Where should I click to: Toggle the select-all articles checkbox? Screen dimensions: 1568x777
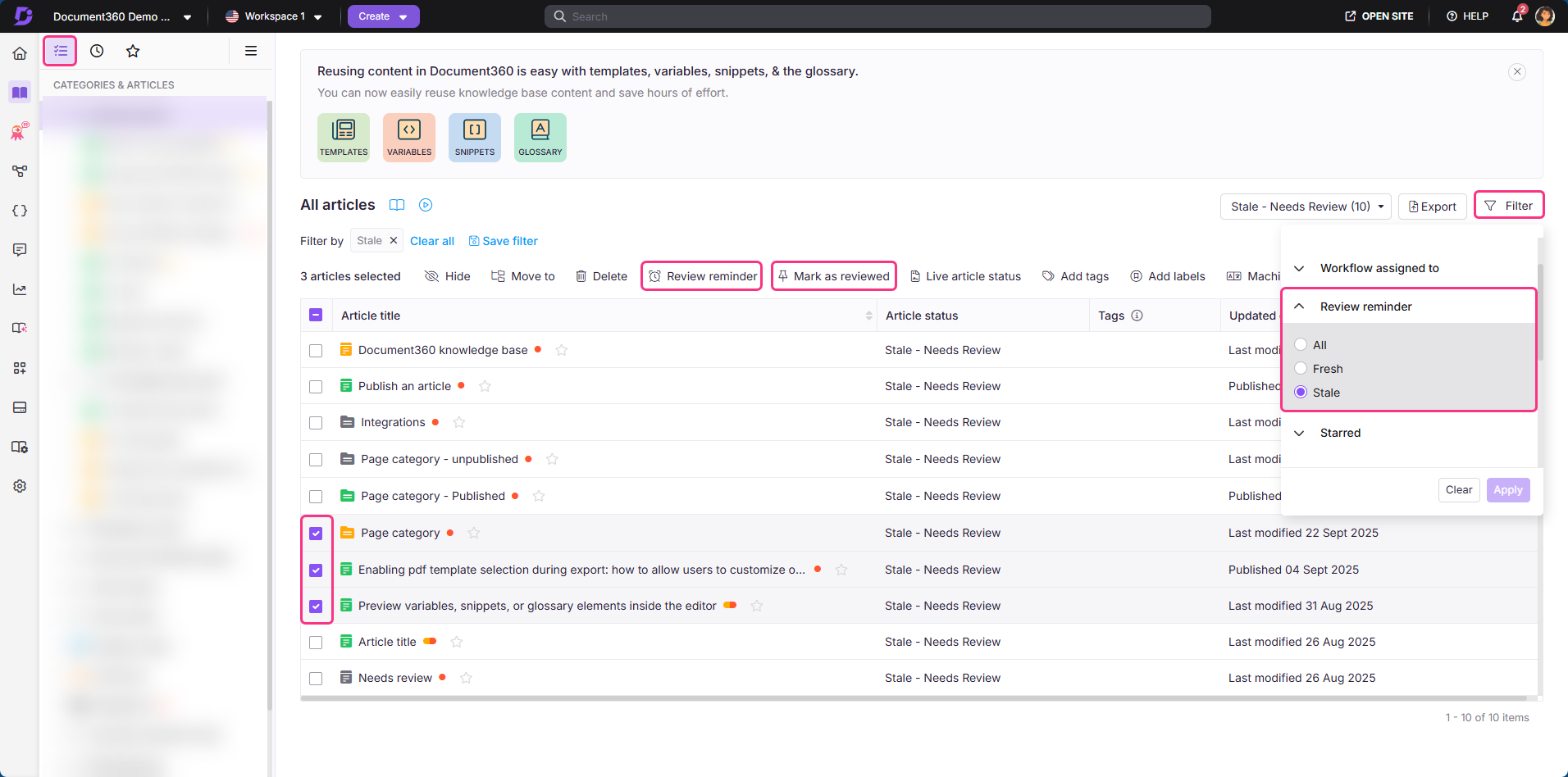pyautogui.click(x=316, y=315)
